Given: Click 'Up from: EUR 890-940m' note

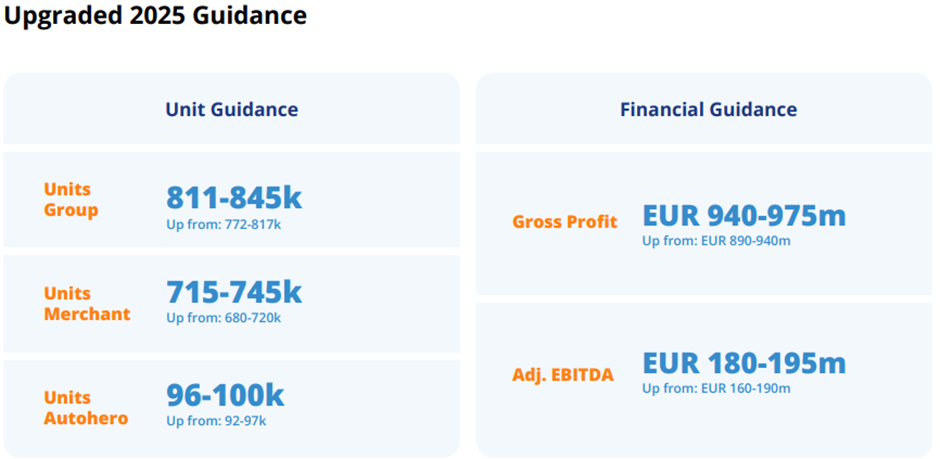Looking at the screenshot, I should pos(715,241).
